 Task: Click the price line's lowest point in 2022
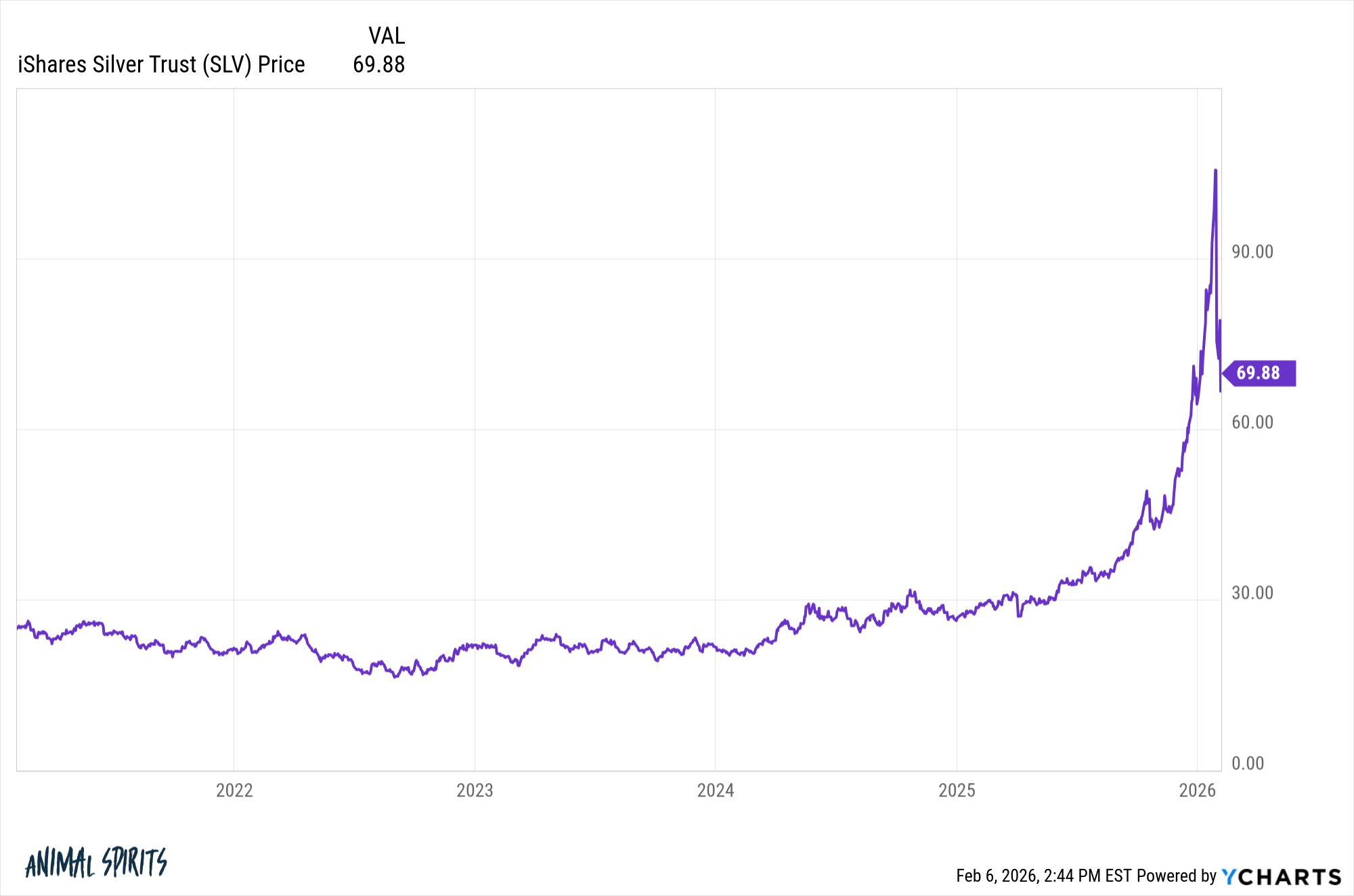coord(396,677)
